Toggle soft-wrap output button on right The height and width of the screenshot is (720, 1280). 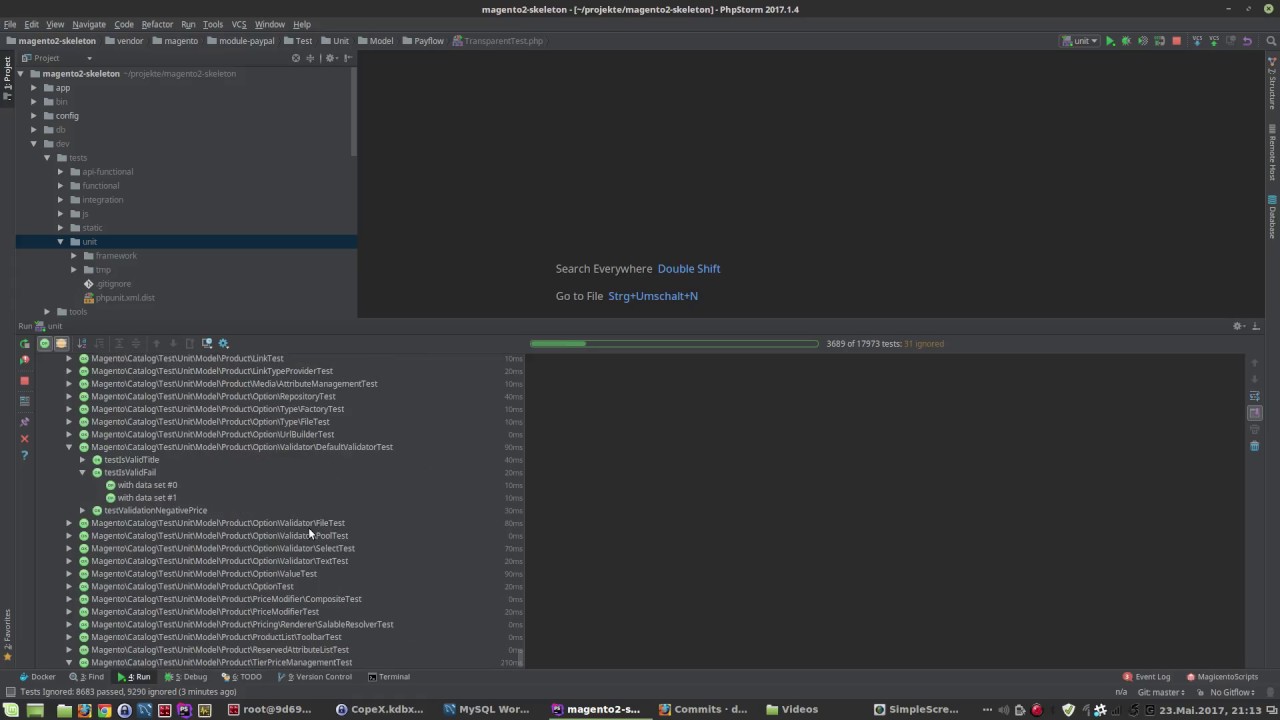[x=1255, y=396]
